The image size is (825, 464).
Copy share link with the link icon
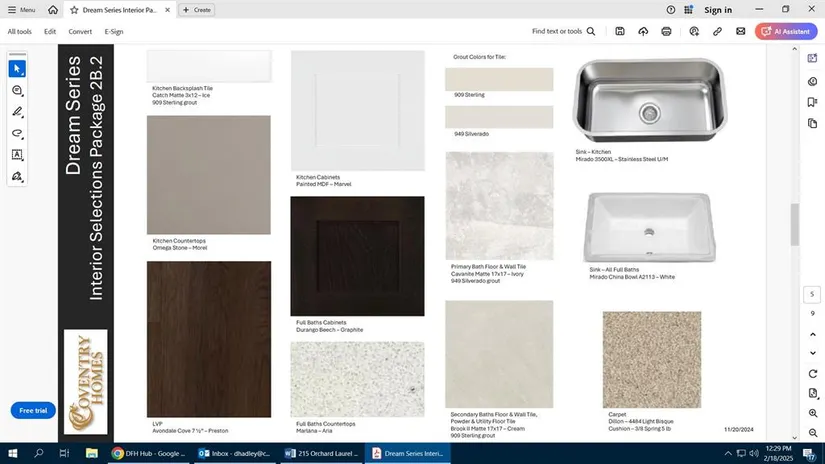coord(717,32)
